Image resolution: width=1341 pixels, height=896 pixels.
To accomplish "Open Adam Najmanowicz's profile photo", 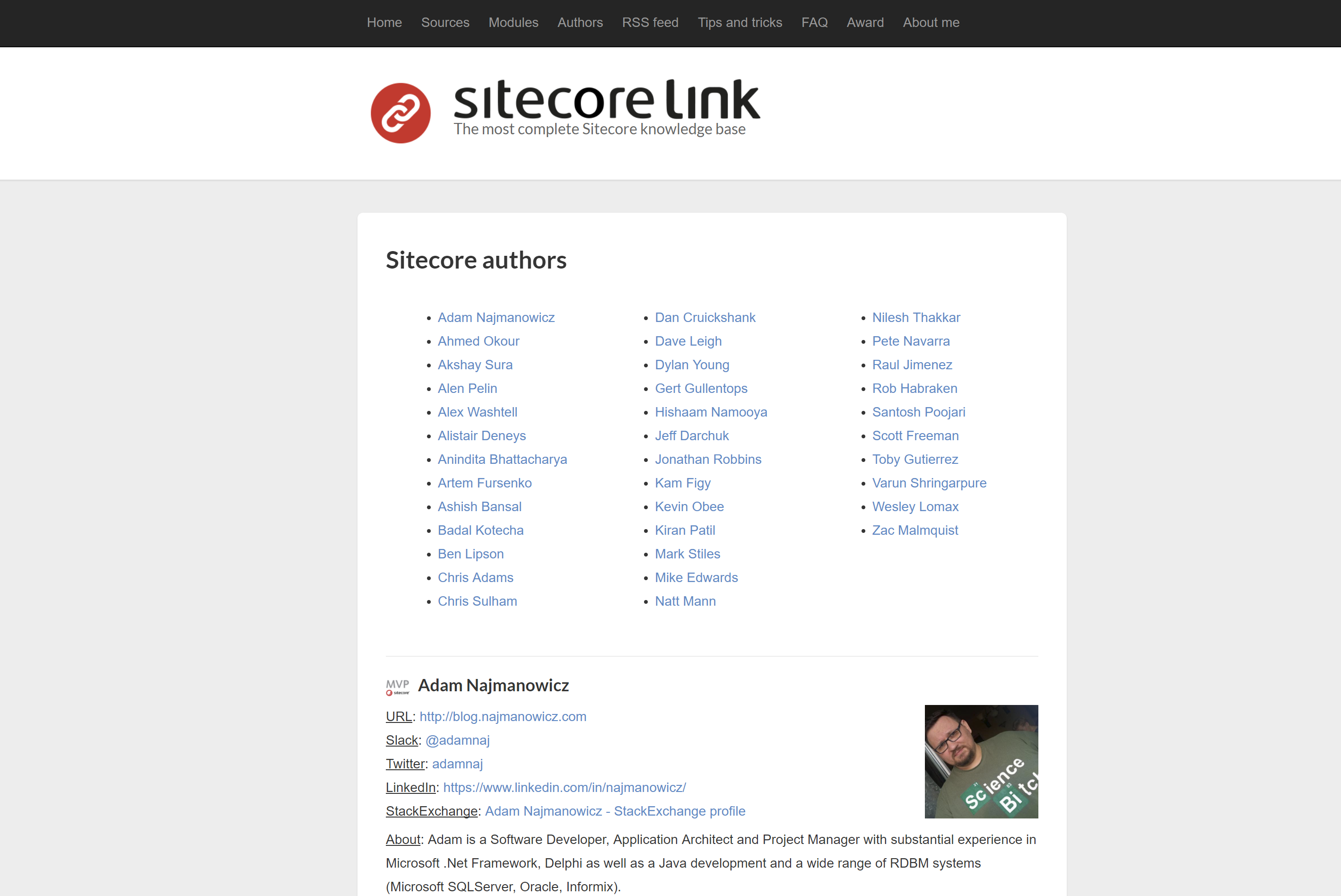I will [x=981, y=761].
